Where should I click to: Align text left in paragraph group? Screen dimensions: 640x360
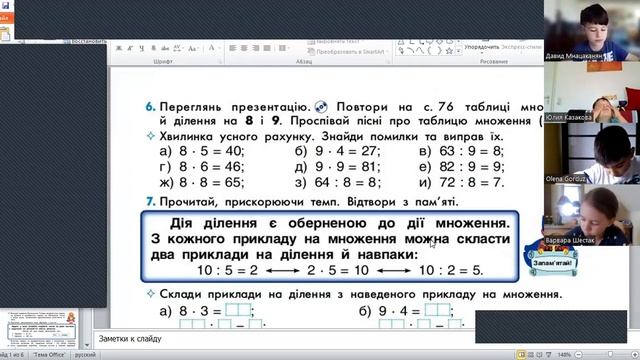[x=233, y=48]
